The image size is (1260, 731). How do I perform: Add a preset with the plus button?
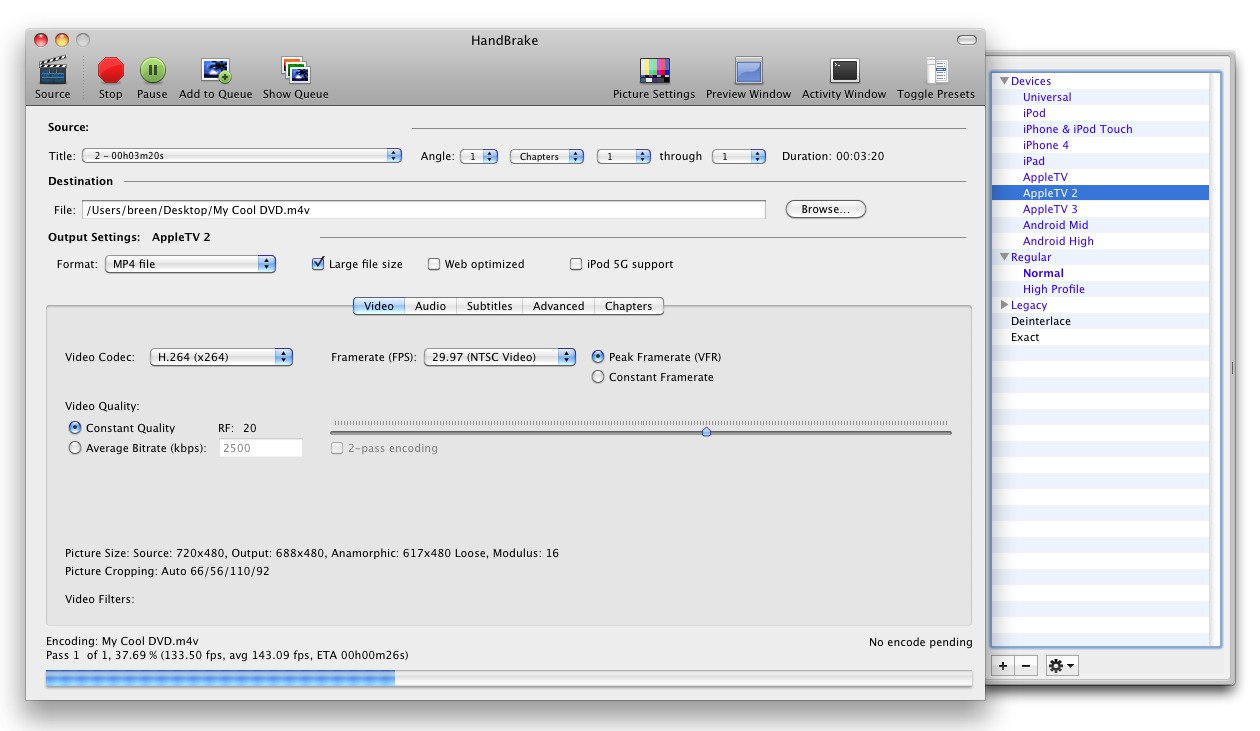[x=1003, y=665]
